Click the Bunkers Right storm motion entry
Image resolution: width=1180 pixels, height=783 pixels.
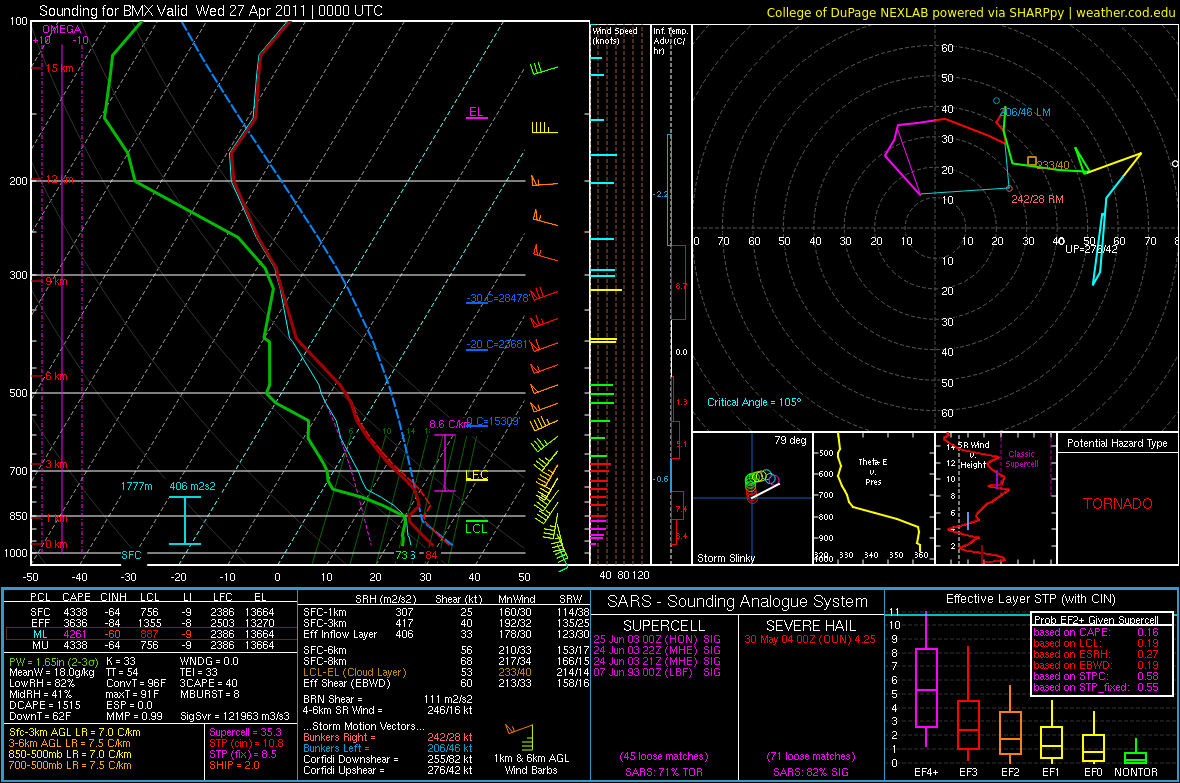tap(388, 737)
